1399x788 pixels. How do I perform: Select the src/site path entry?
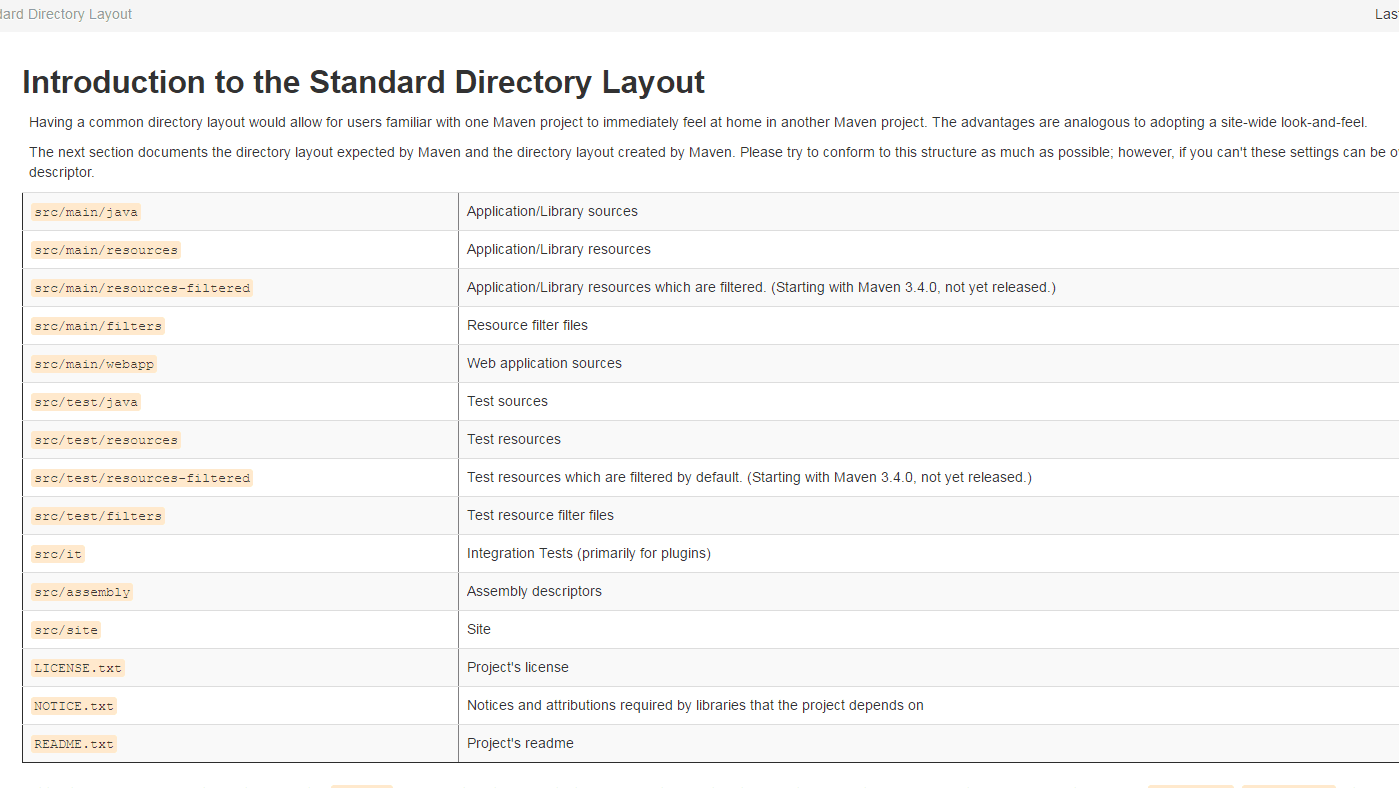click(66, 630)
